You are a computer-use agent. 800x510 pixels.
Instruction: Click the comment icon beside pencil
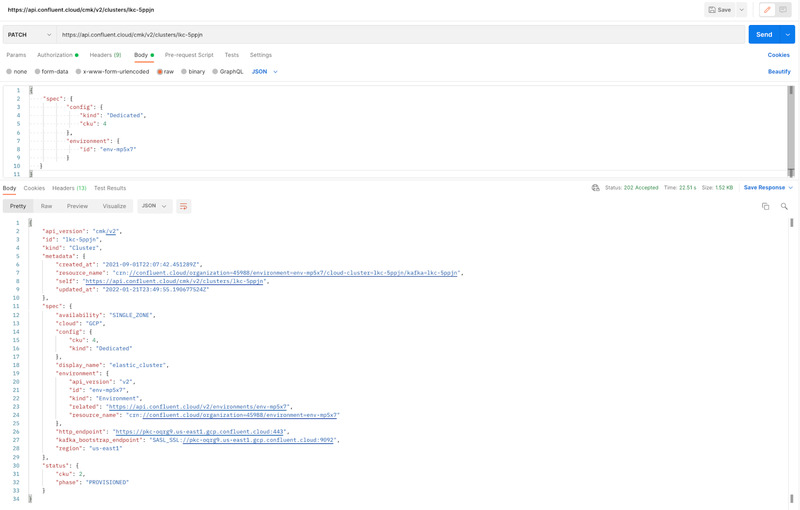point(783,10)
